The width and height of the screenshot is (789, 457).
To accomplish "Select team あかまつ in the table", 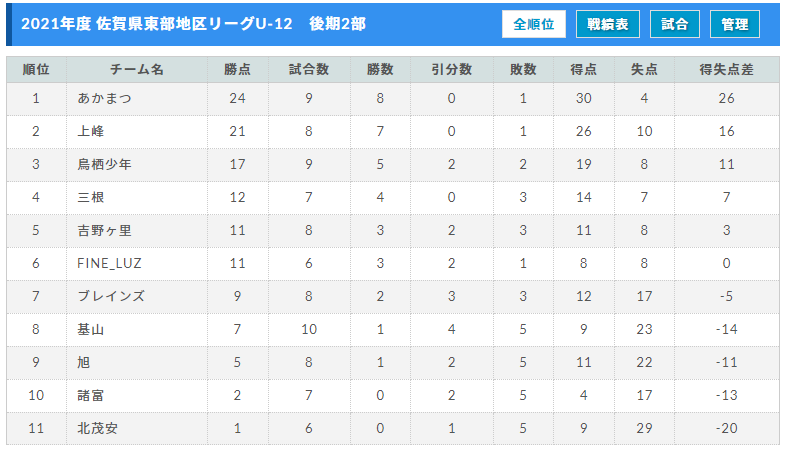I will coord(104,99).
